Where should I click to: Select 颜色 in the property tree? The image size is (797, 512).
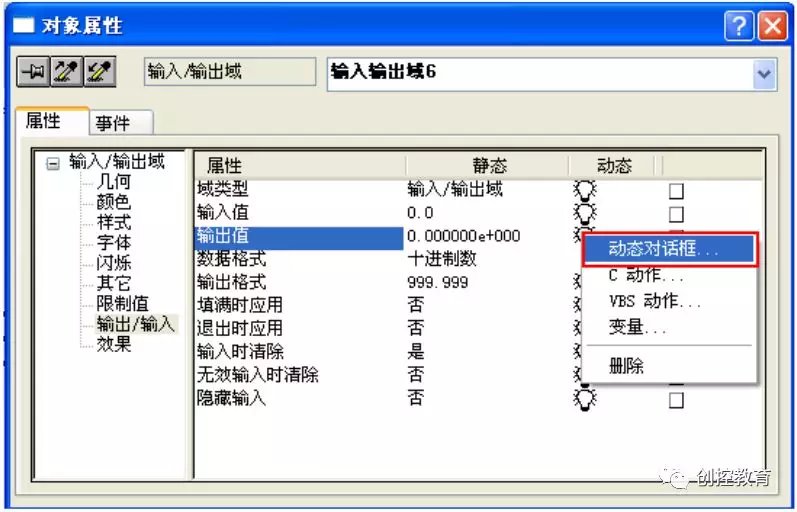coord(113,203)
